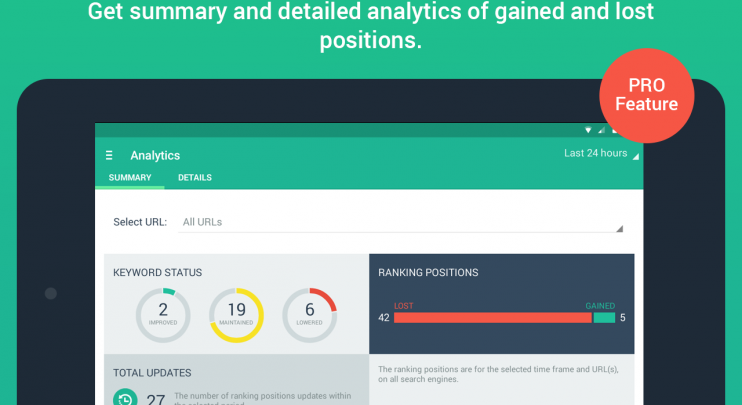The image size is (742, 405).
Task: Select the Maintained keywords ring chart
Action: 236,315
